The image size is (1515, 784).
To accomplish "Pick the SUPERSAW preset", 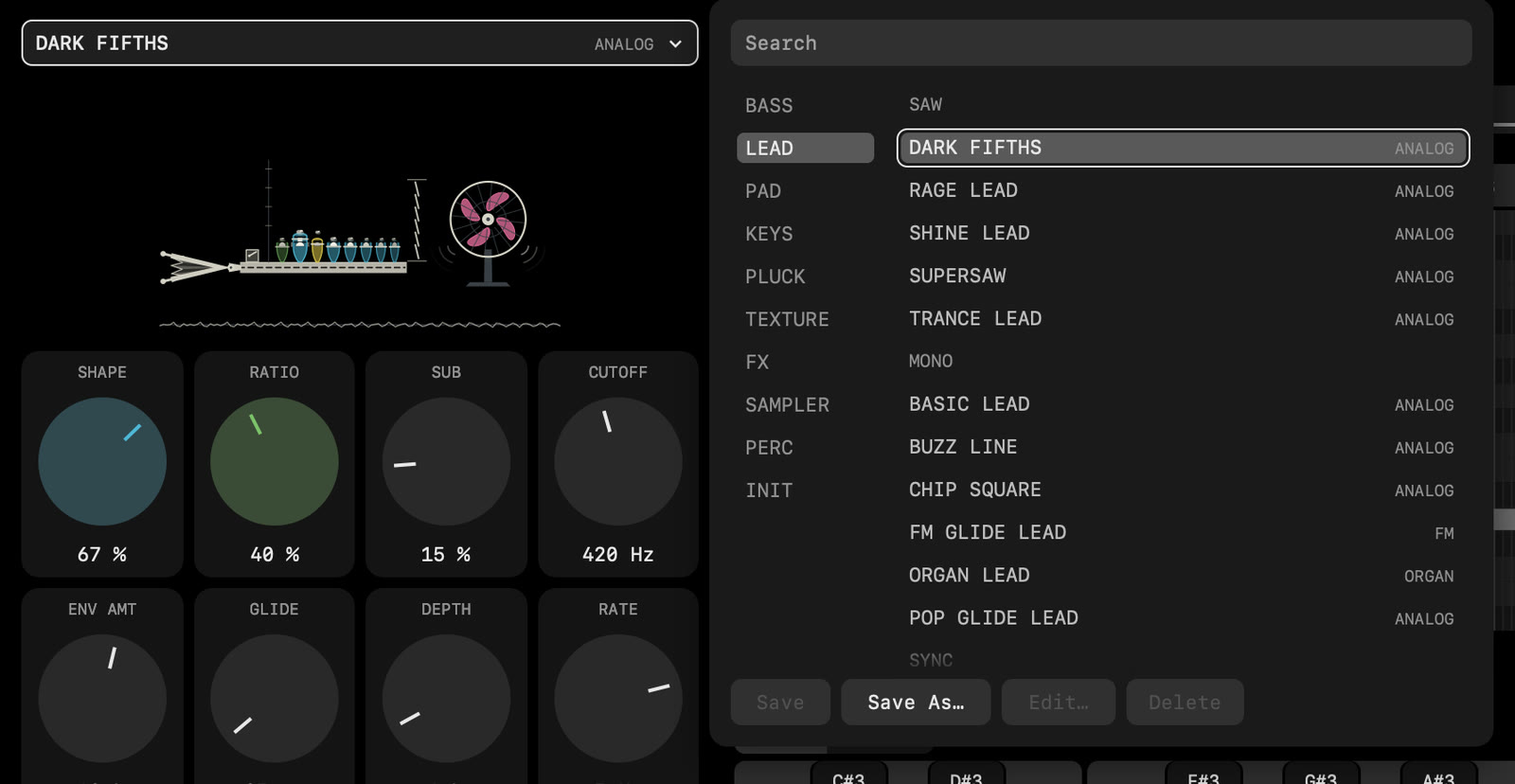I will tap(1183, 276).
